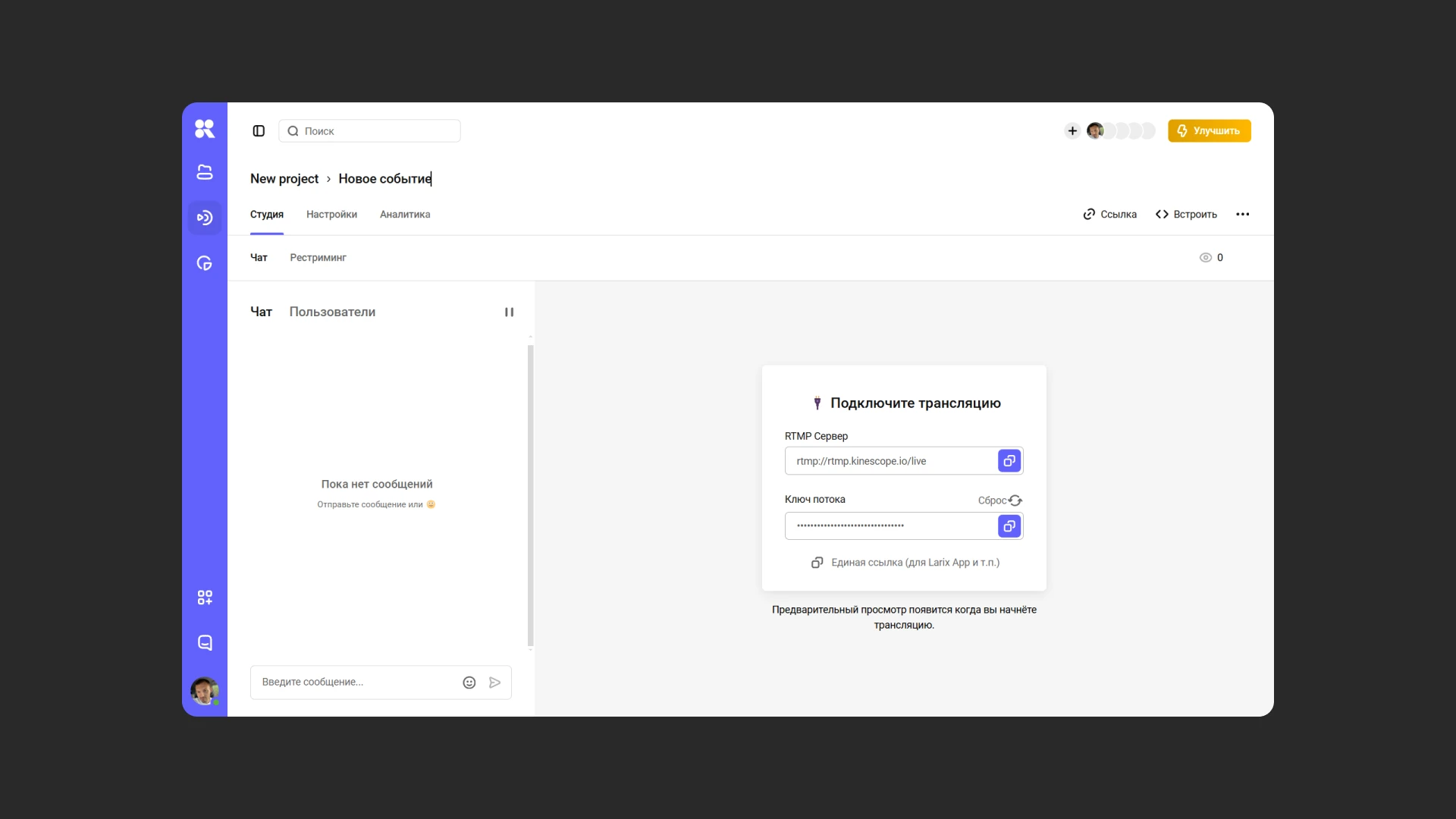
Task: Click the Kinescope logo in sidebar
Action: click(x=205, y=129)
